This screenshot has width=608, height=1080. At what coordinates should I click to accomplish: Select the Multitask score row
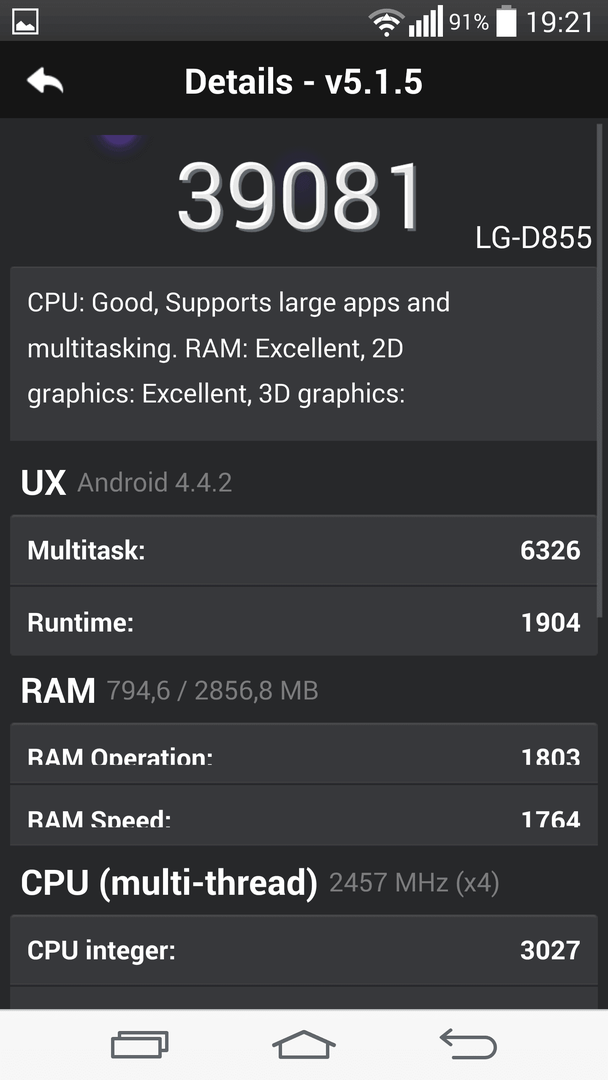click(304, 550)
